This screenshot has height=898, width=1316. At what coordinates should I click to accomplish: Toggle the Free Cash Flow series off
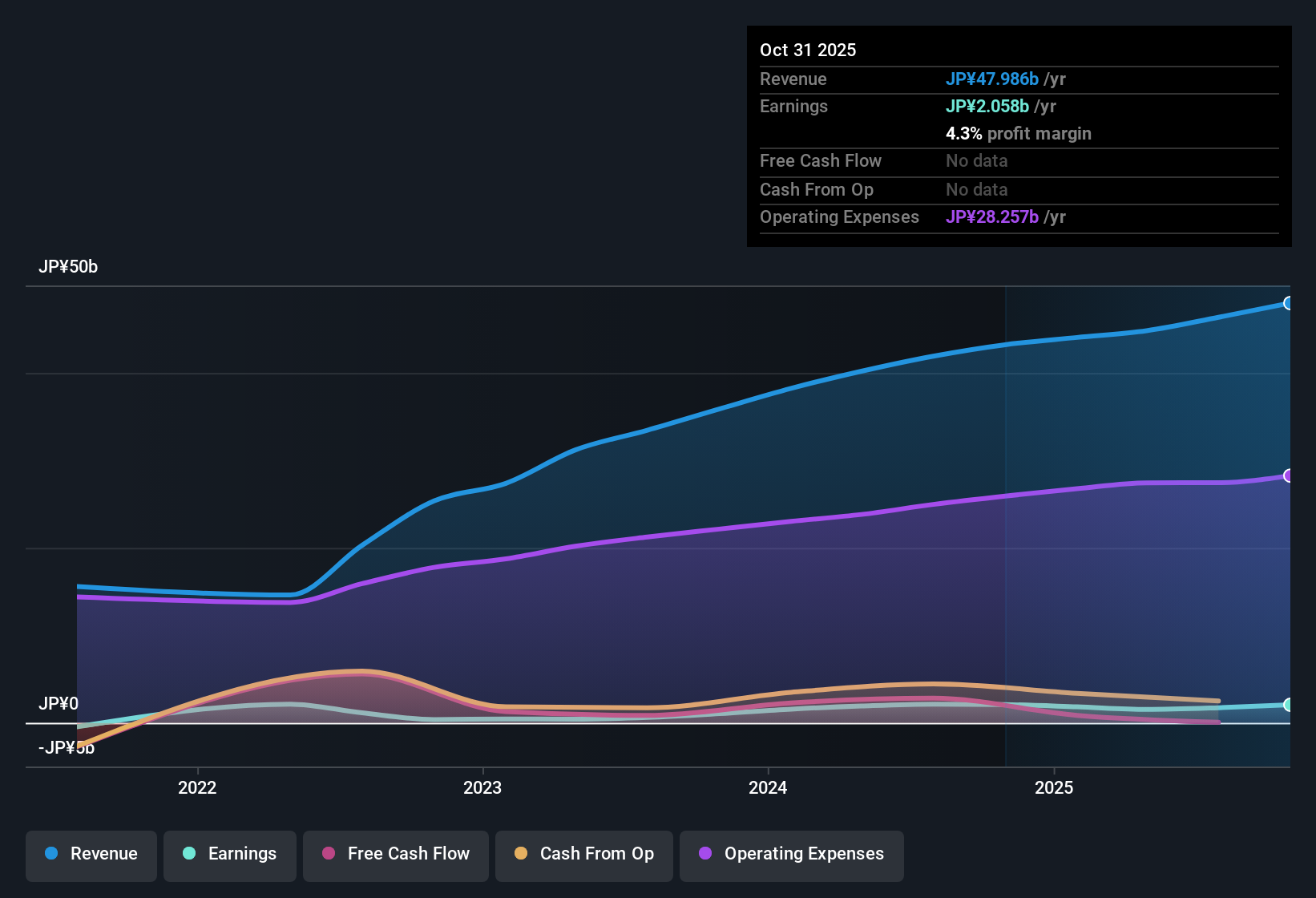tap(395, 854)
